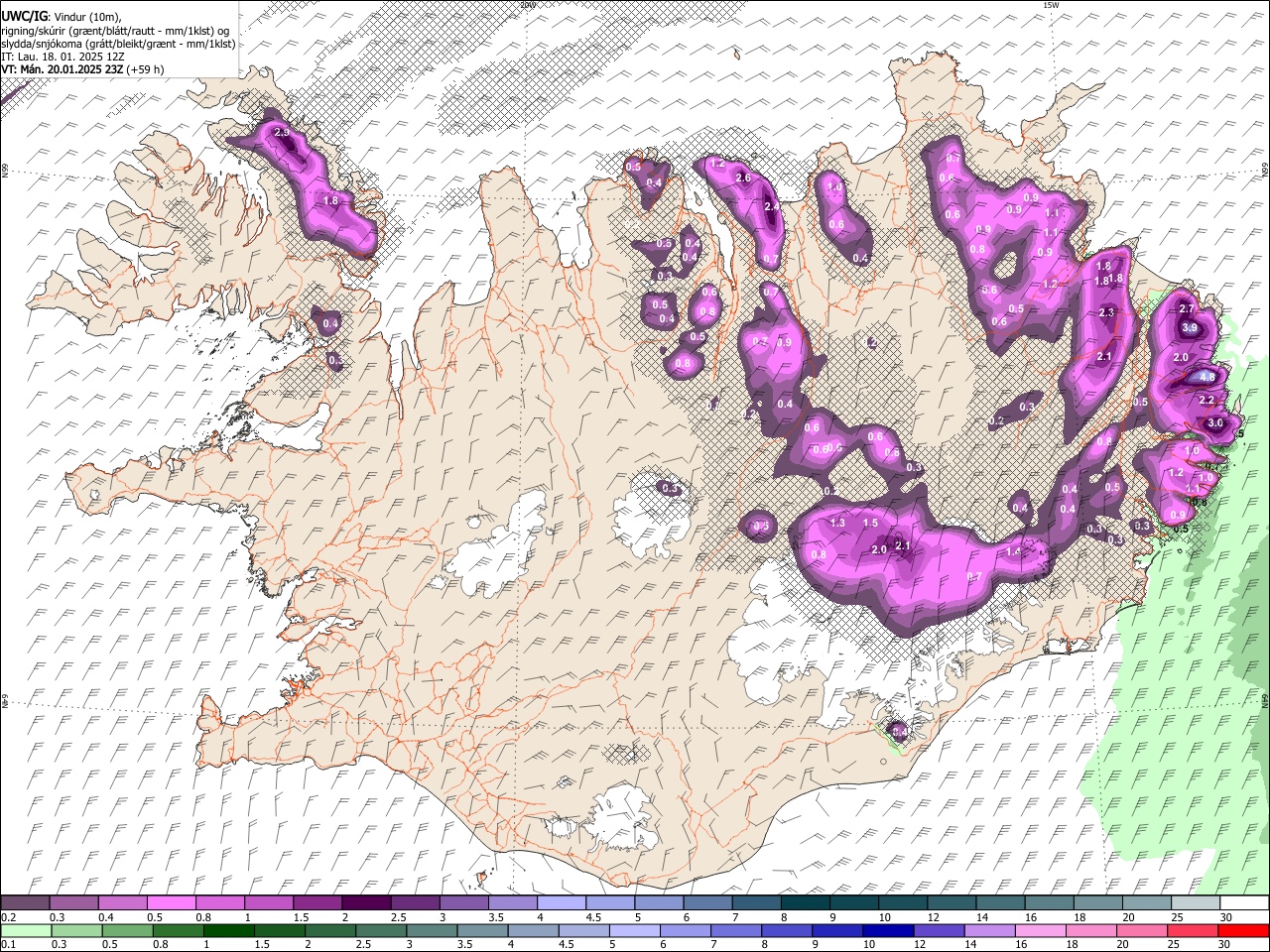
Task: Click the purple lower legend swatch between 12 and 14
Action: (x=939, y=930)
